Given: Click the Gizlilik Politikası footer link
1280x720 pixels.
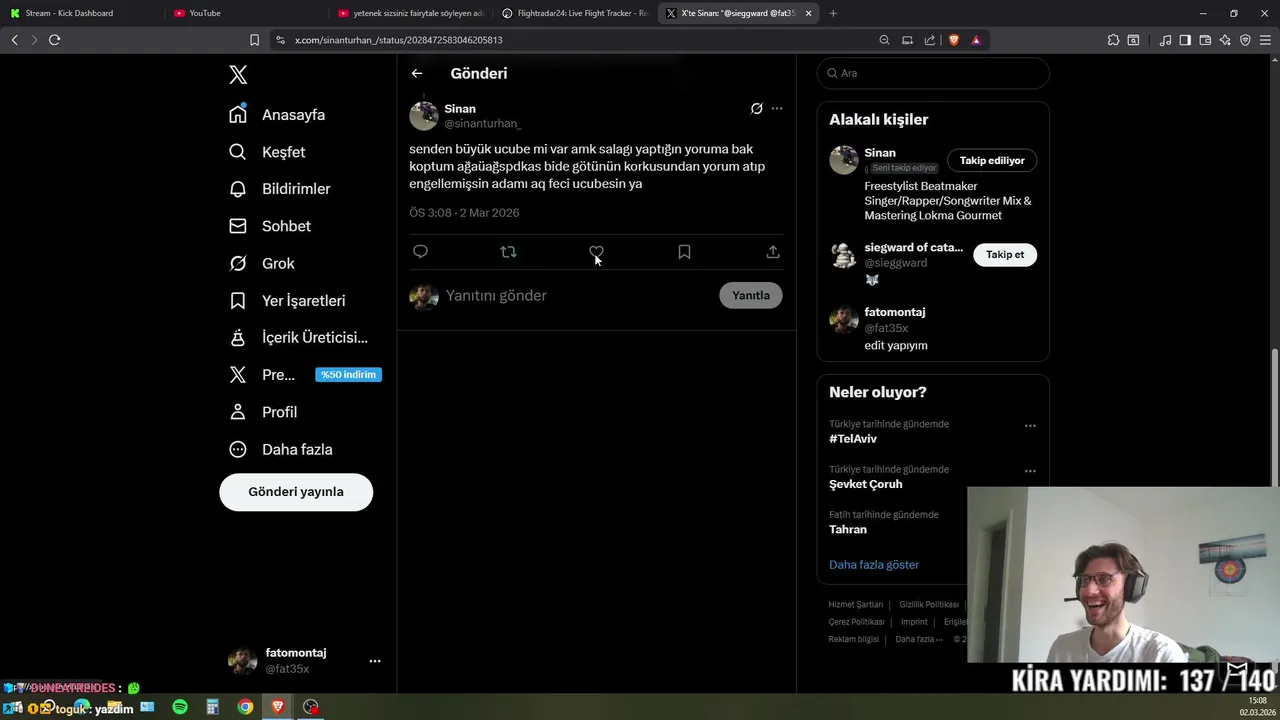Looking at the screenshot, I should point(929,604).
